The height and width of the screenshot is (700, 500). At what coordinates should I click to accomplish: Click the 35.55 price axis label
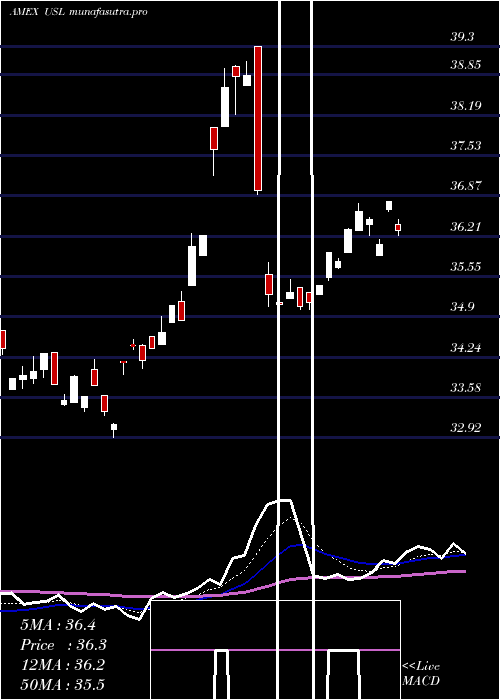point(466,267)
